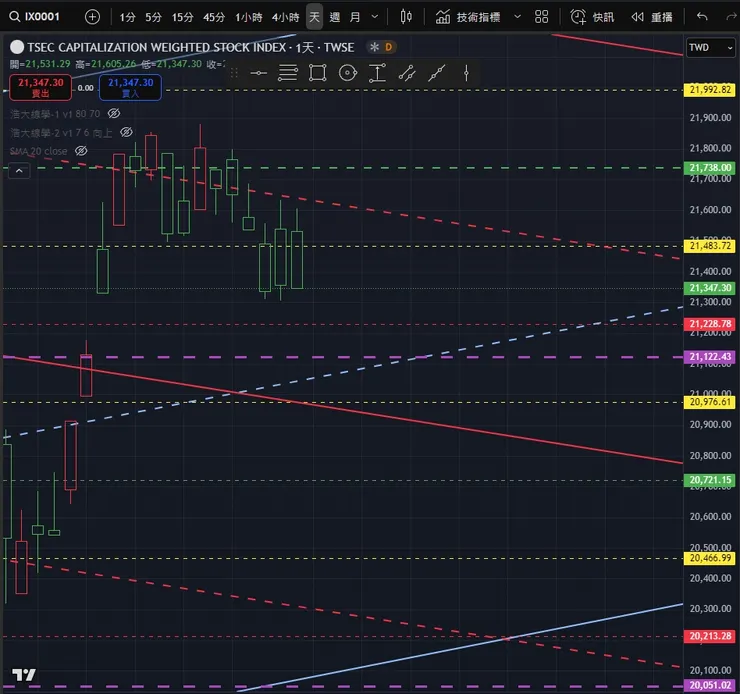Switch to the 週 timeframe
740x694 pixels.
(335, 17)
